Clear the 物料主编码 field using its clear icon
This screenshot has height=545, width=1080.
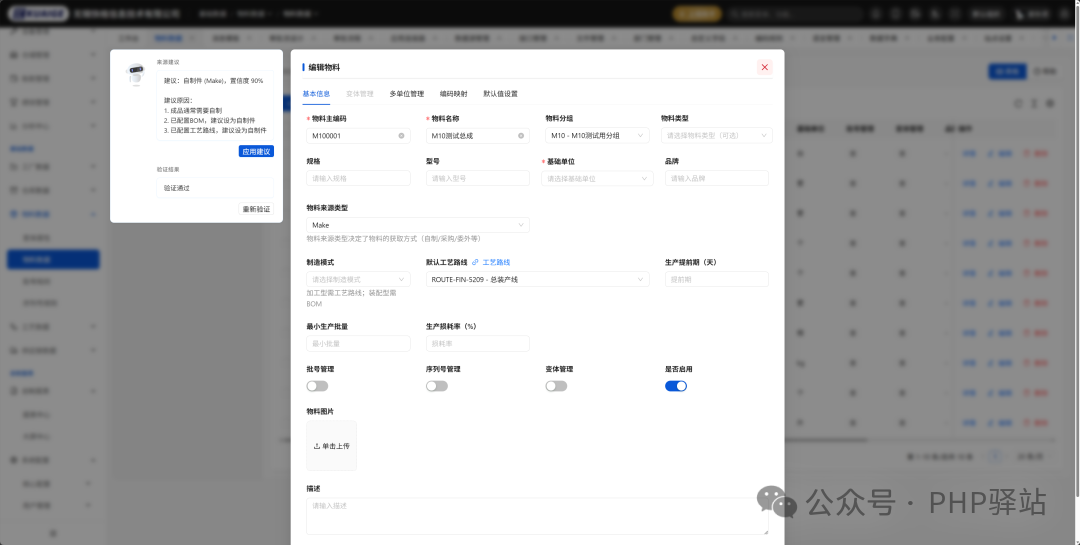pyautogui.click(x=402, y=136)
